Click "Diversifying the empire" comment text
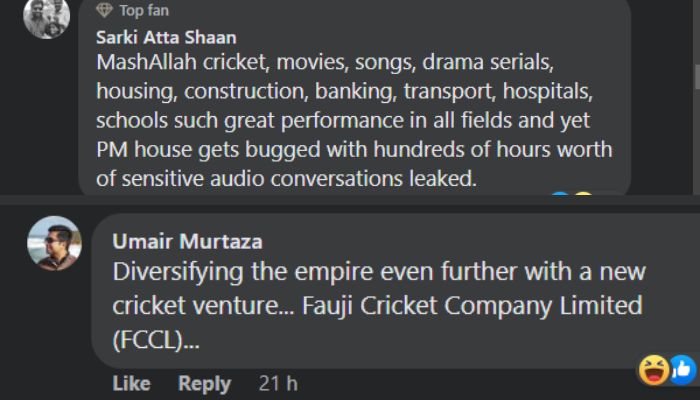Viewport: 700px width, 400px height. pos(243,271)
